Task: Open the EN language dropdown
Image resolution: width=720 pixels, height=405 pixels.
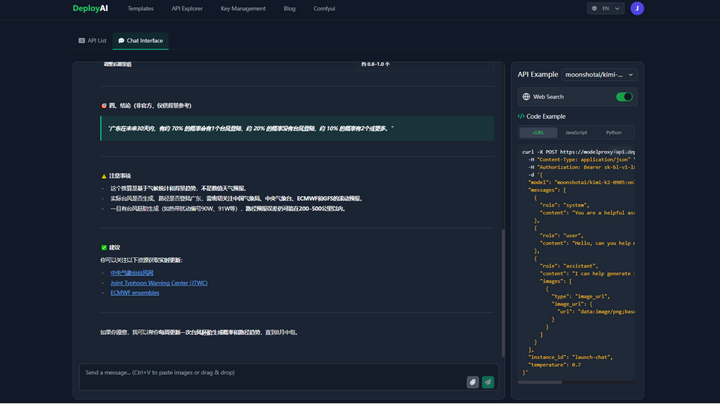Action: [605, 8]
